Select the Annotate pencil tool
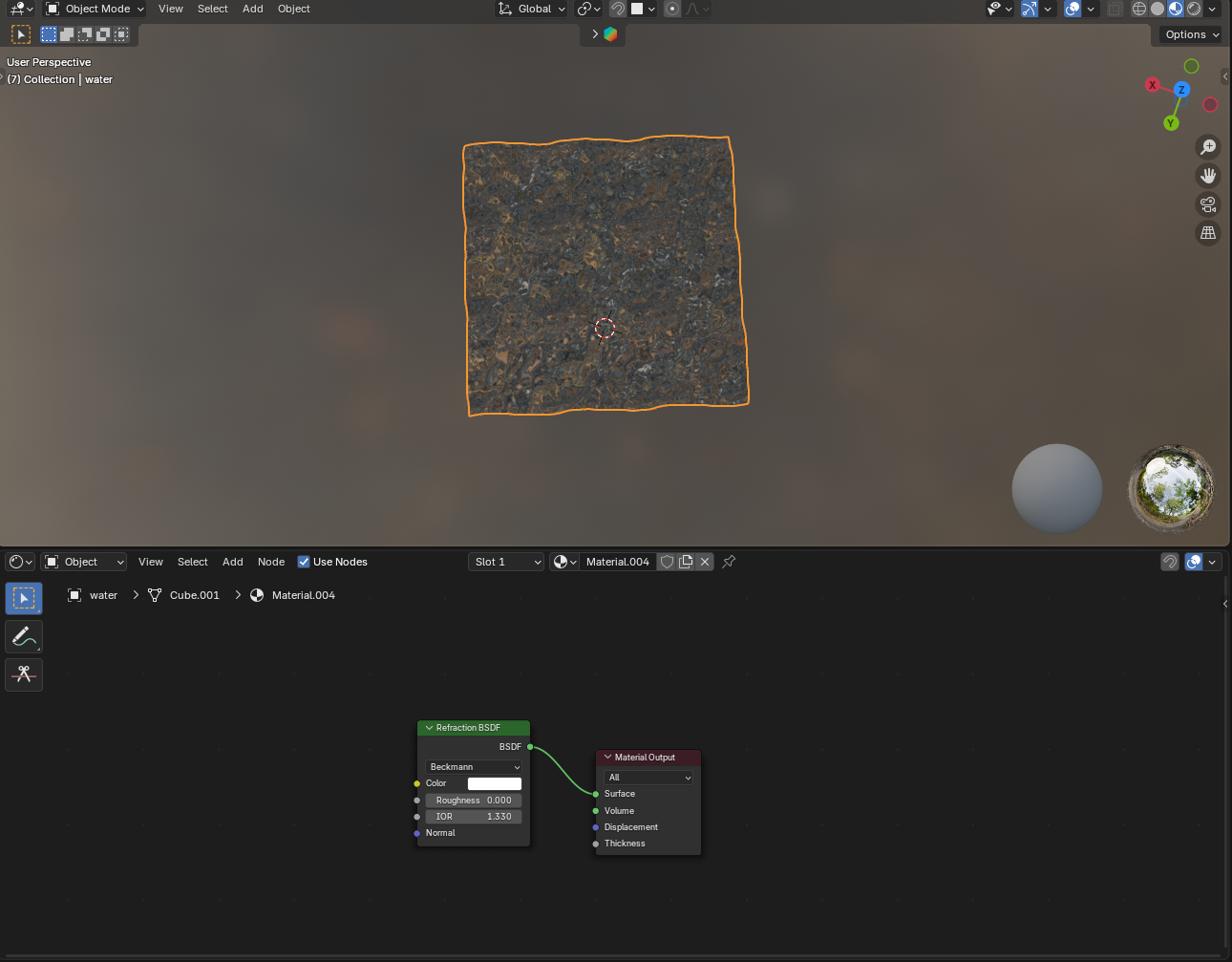1232x962 pixels. [x=24, y=636]
